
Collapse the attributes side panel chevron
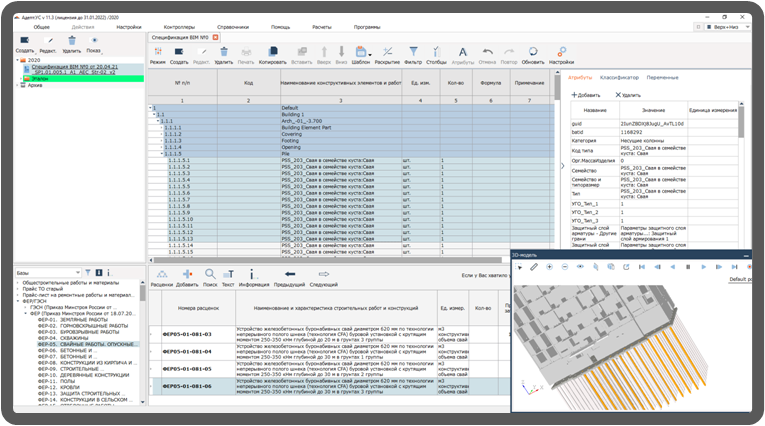click(x=562, y=166)
